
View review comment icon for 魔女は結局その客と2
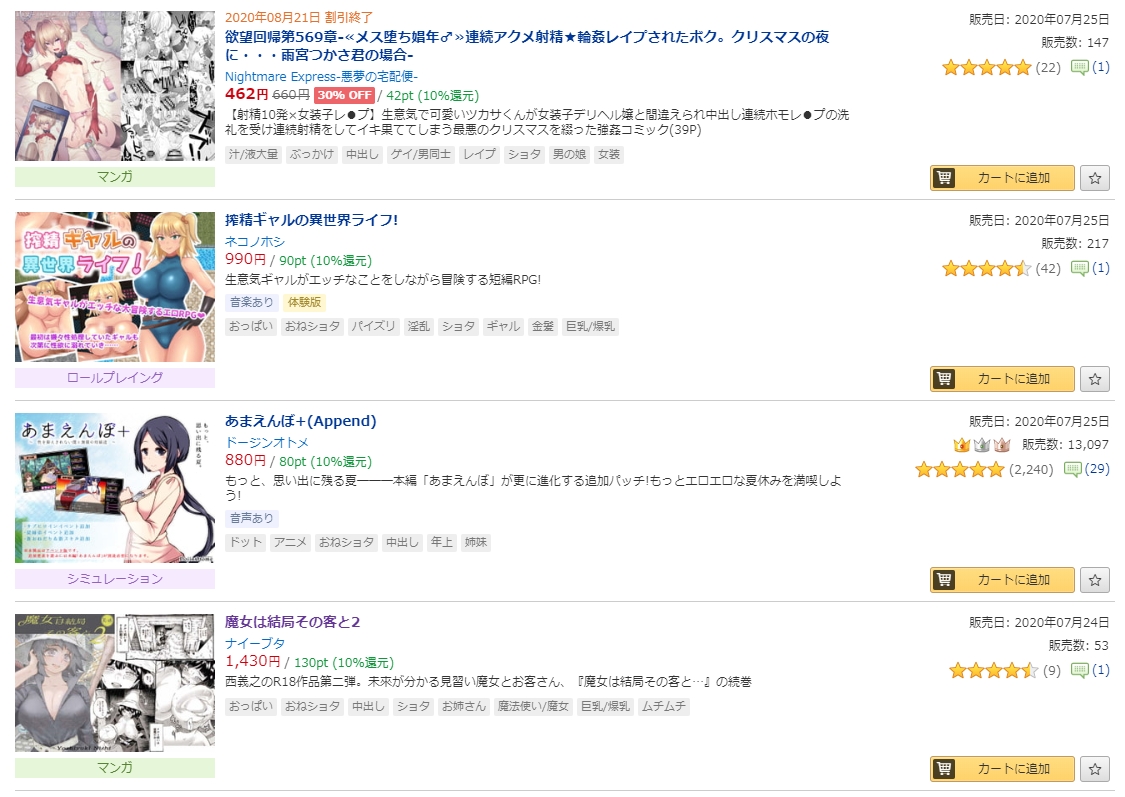pos(1079,670)
